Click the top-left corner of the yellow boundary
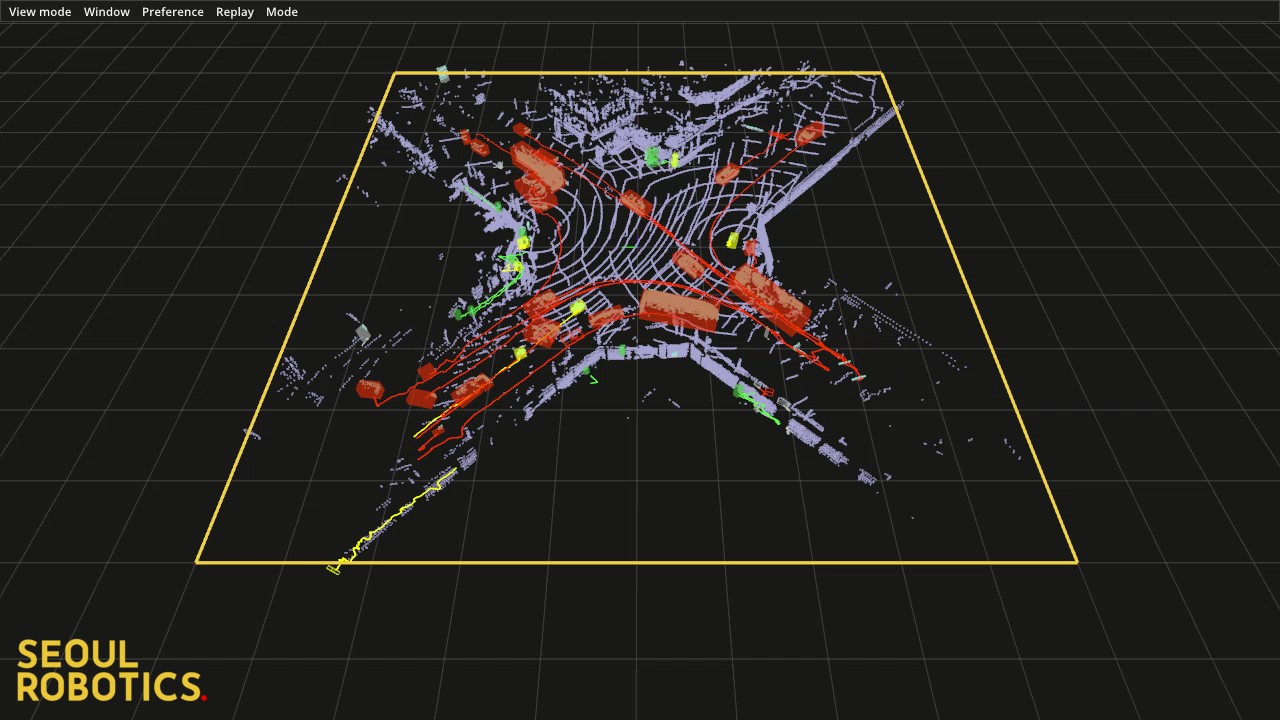The height and width of the screenshot is (720, 1280). pos(395,73)
